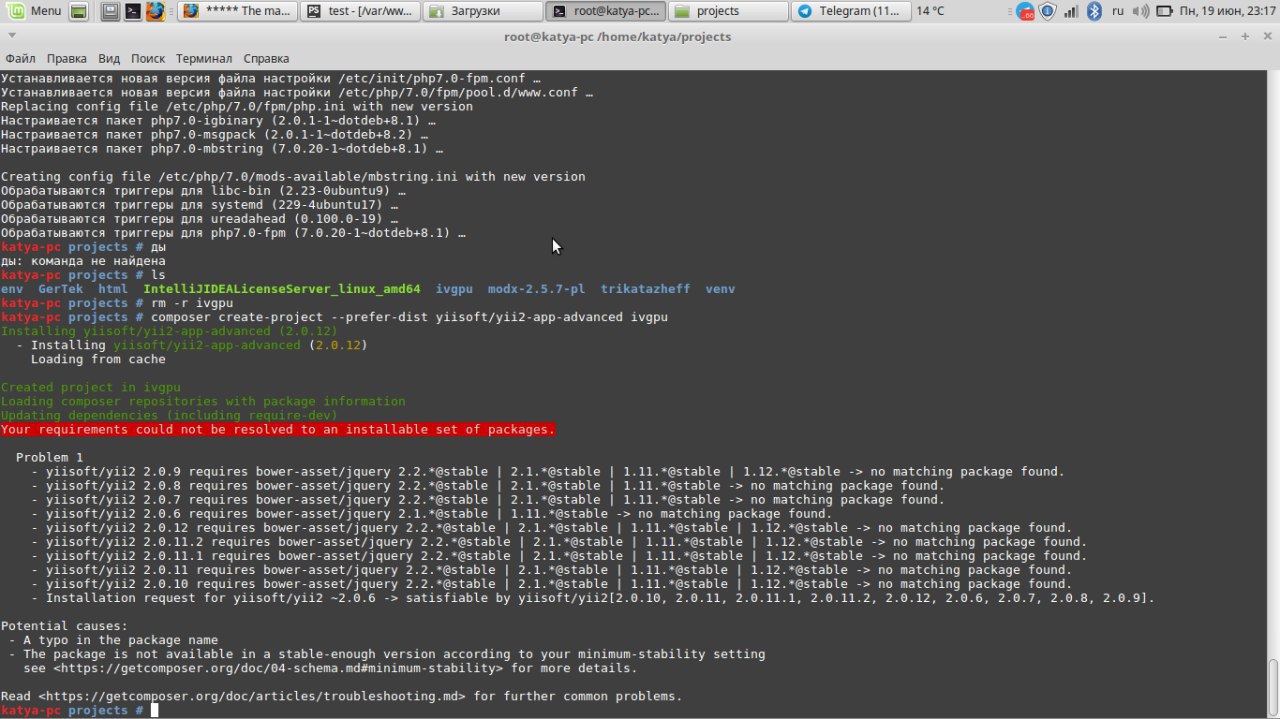1280x719 pixels.
Task: Open the sound volume tray icon
Action: (1141, 11)
